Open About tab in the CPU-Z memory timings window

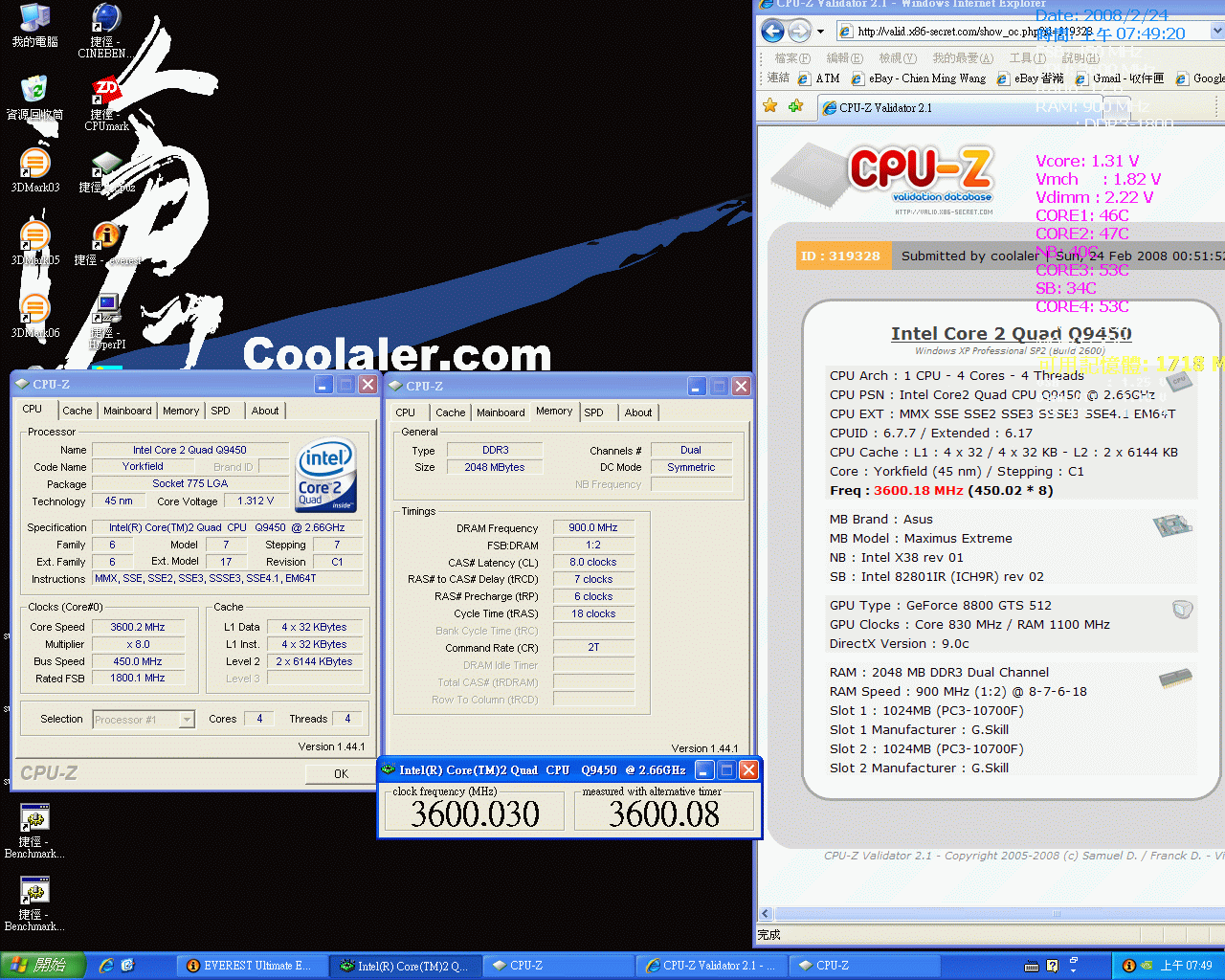pyautogui.click(x=638, y=412)
